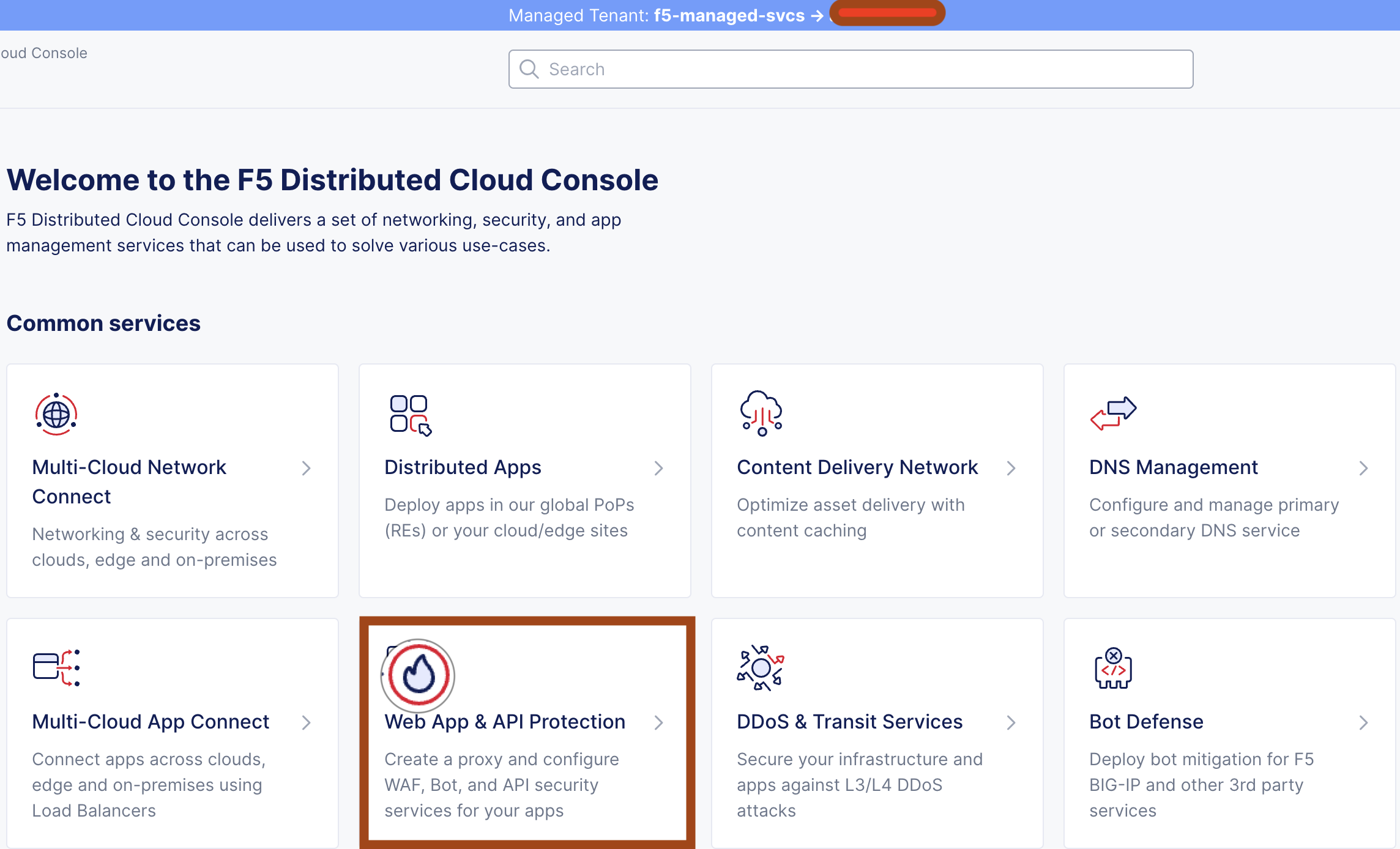This screenshot has width=1400, height=849.
Task: Click the Web App & API Protection flame icon
Action: 419,675
